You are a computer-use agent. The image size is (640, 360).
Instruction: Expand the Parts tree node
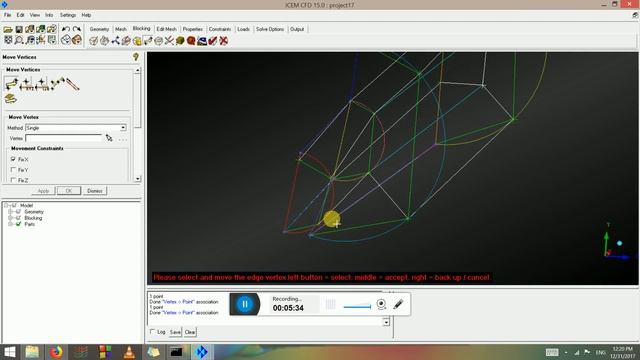tap(10, 224)
